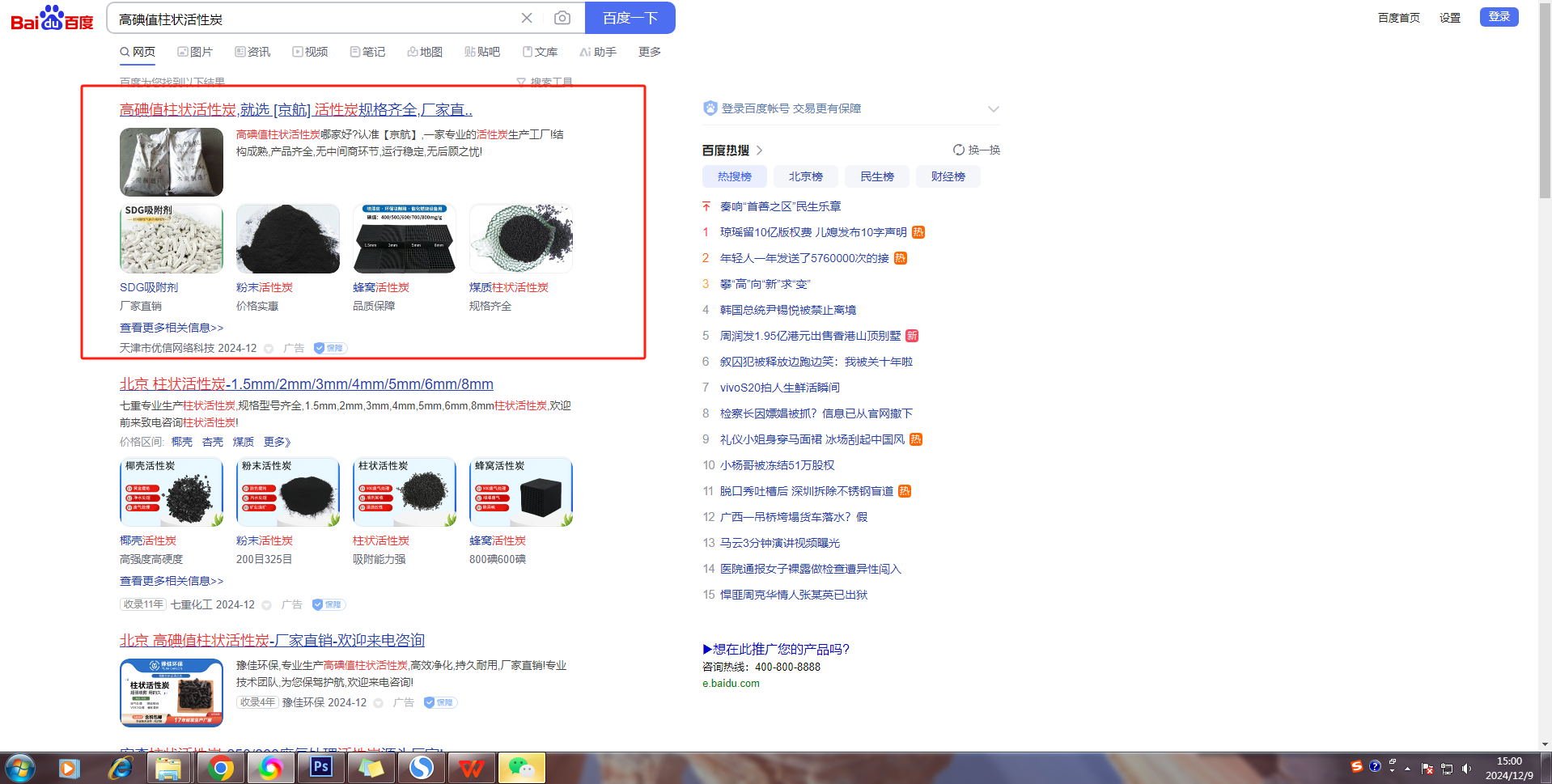Click the Sogou input method tray icon
The height and width of the screenshot is (784, 1552).
click(x=1357, y=766)
